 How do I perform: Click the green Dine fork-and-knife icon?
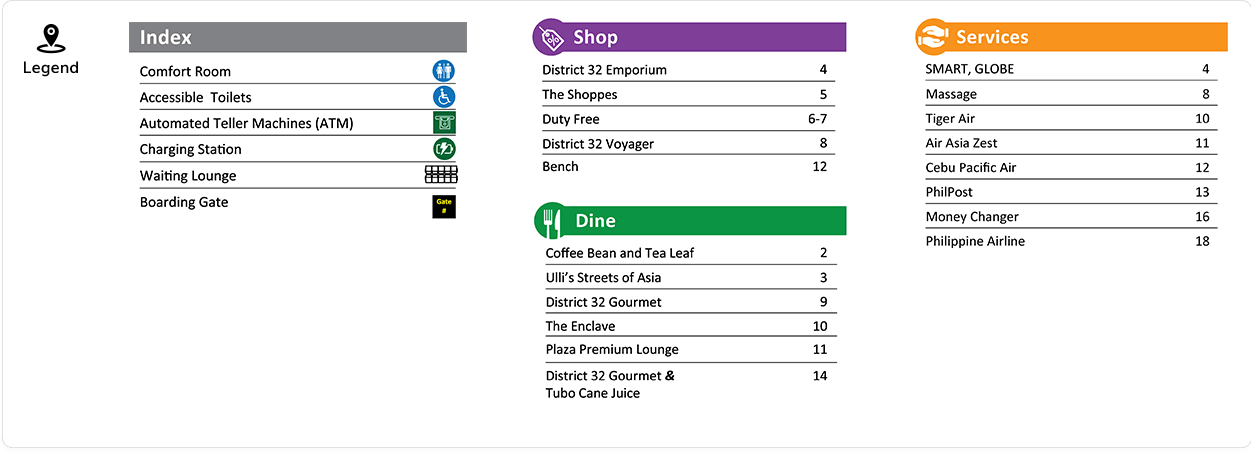(x=551, y=221)
